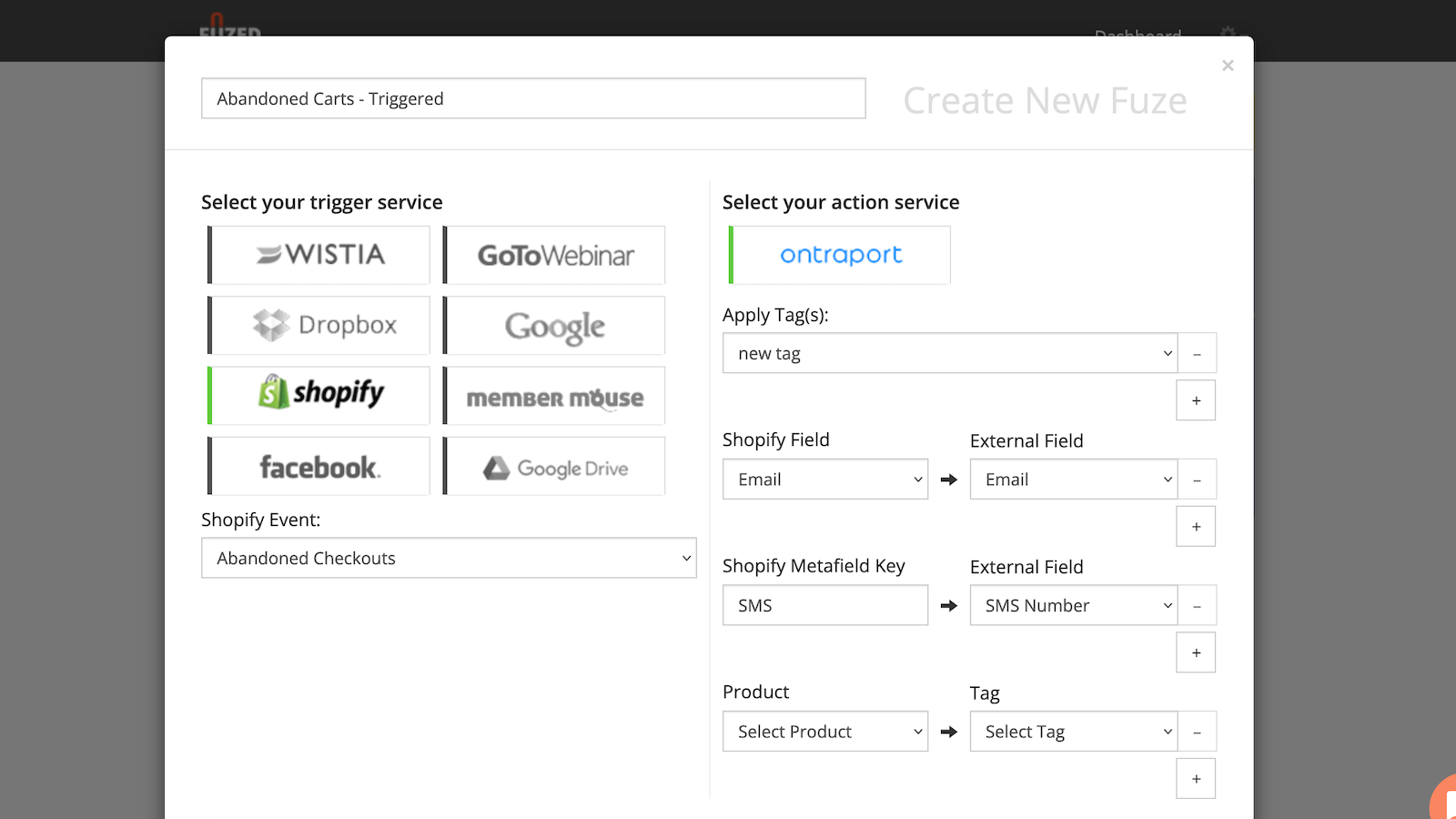Click Dashboard link behind dialog
This screenshot has height=819, width=1456.
[1137, 33]
